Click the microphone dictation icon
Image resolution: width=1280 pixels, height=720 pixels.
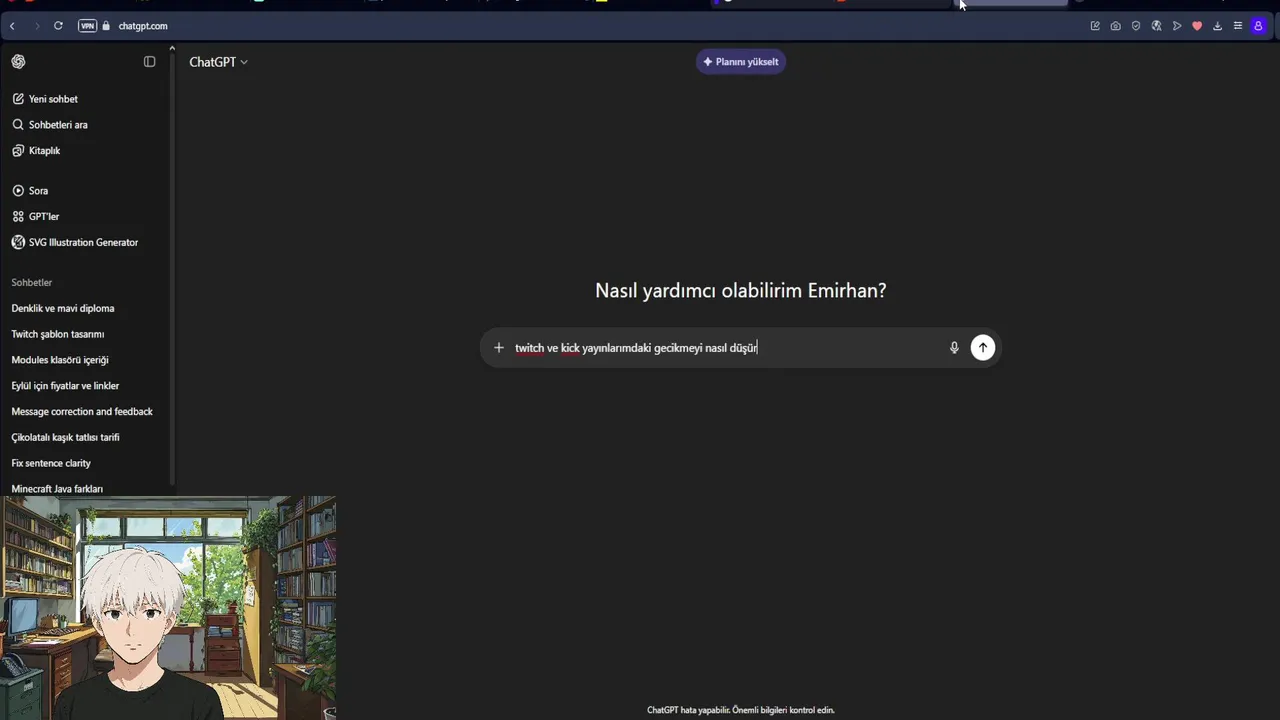click(954, 348)
